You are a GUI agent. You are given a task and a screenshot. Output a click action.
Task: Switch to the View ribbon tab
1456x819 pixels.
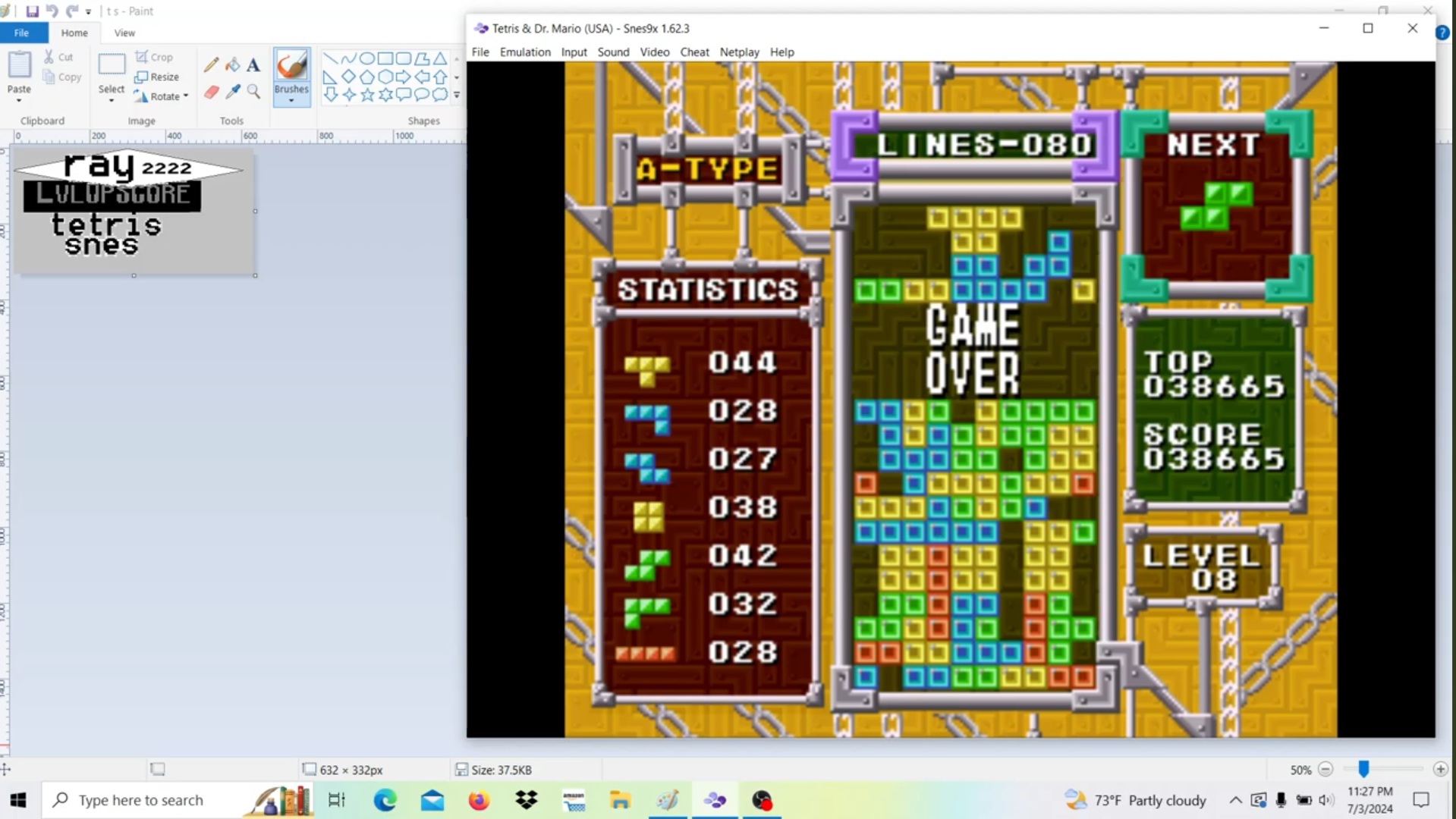point(124,33)
